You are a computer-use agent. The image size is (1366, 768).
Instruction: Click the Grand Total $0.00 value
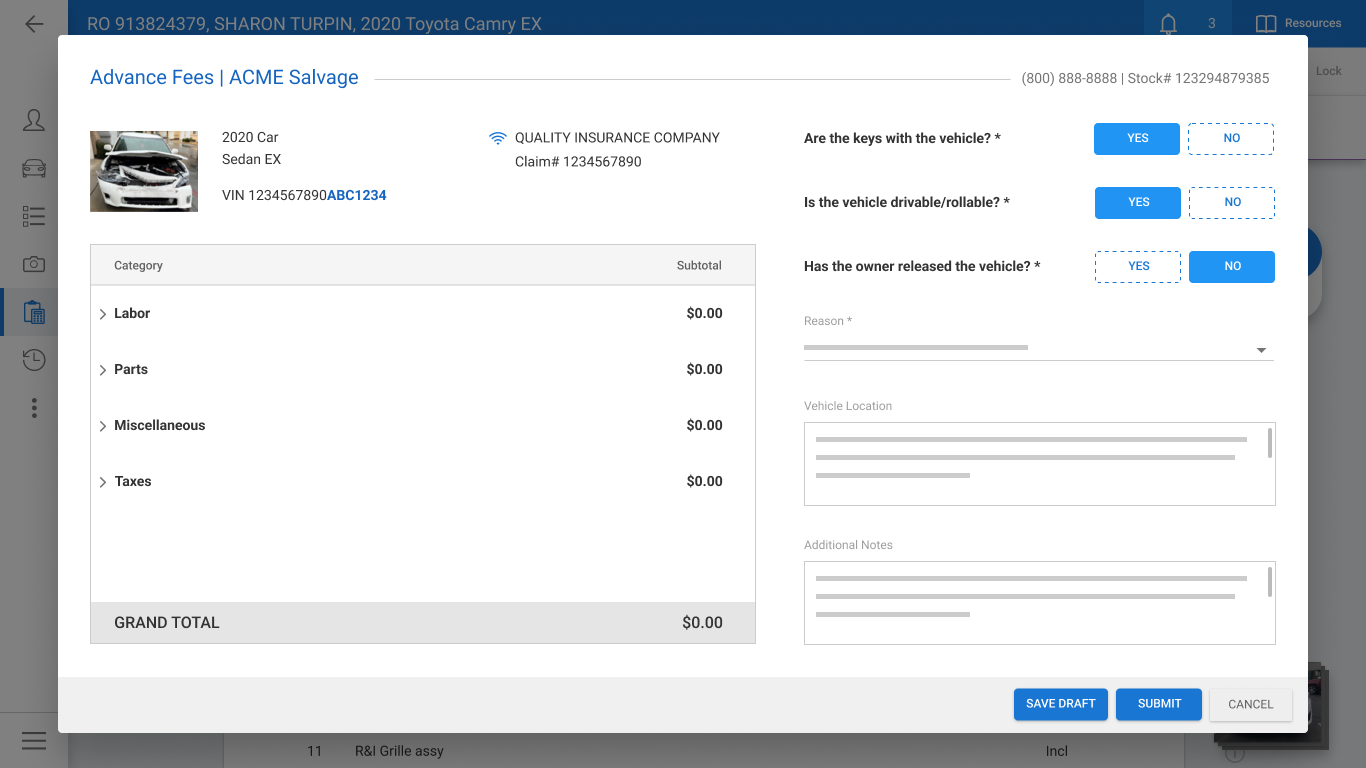click(702, 622)
